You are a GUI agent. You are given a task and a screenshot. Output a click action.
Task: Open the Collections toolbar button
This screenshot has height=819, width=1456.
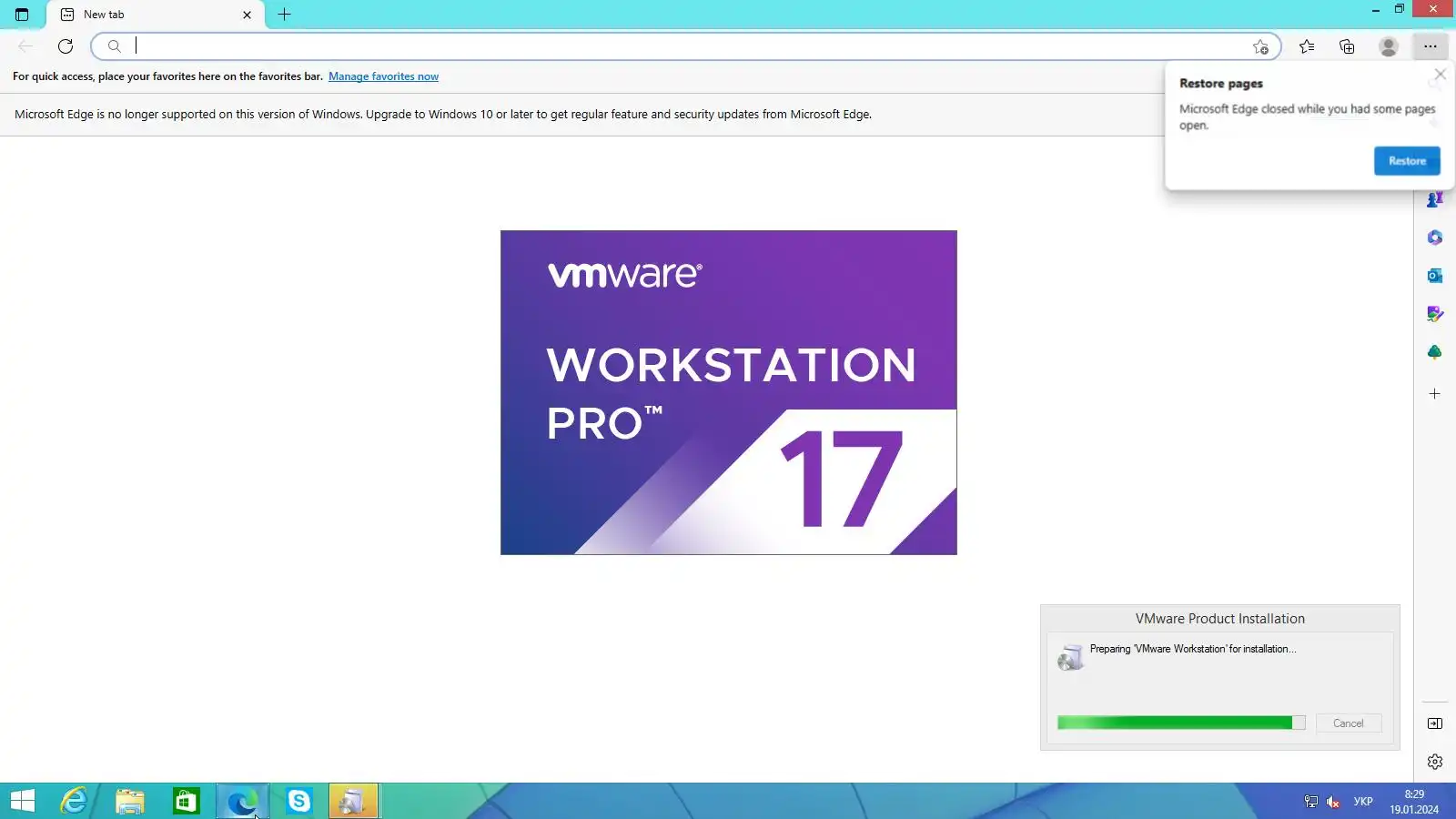tap(1347, 46)
